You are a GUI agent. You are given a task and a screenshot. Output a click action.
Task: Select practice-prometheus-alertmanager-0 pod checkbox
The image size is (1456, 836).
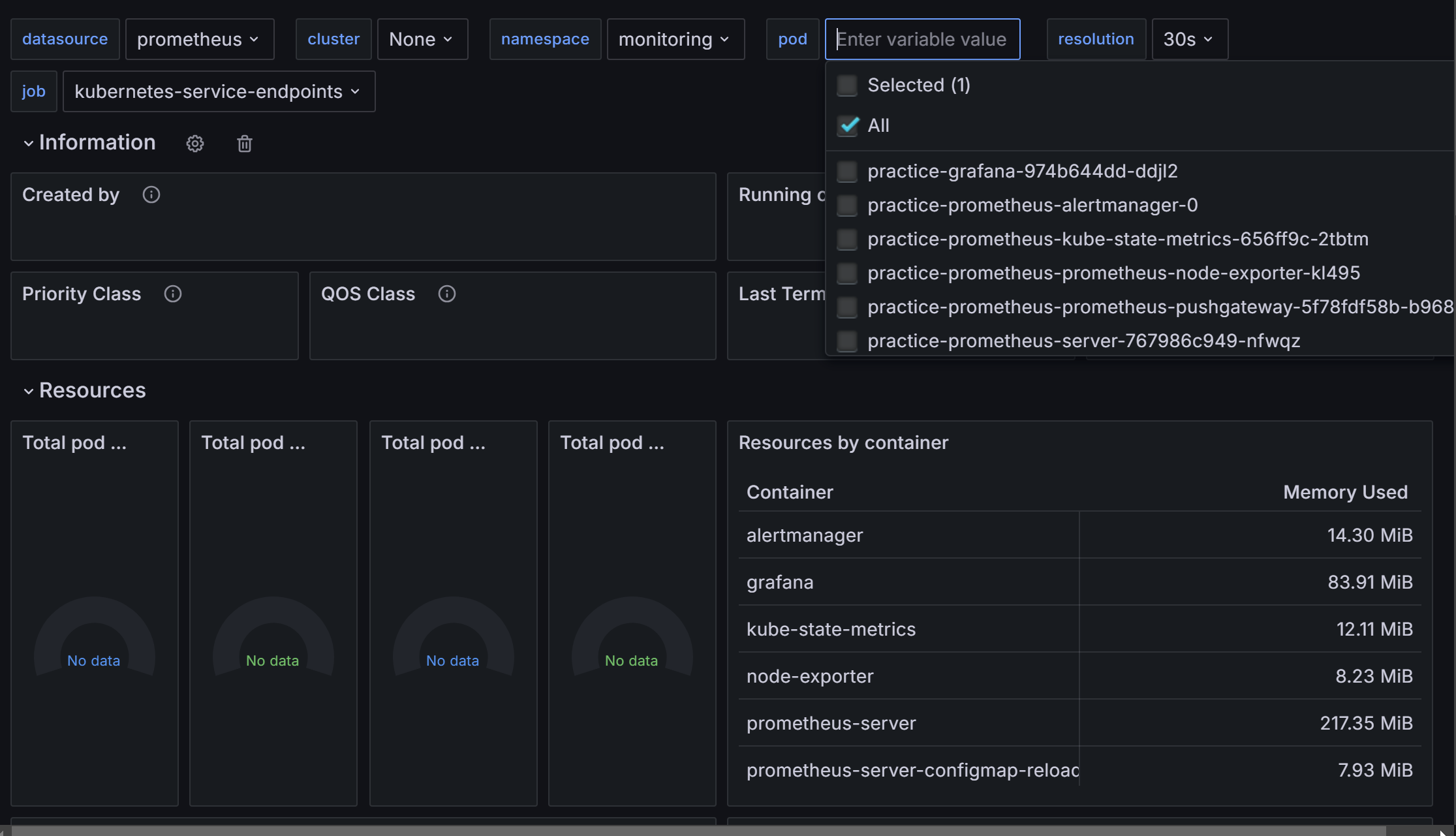[847, 206]
